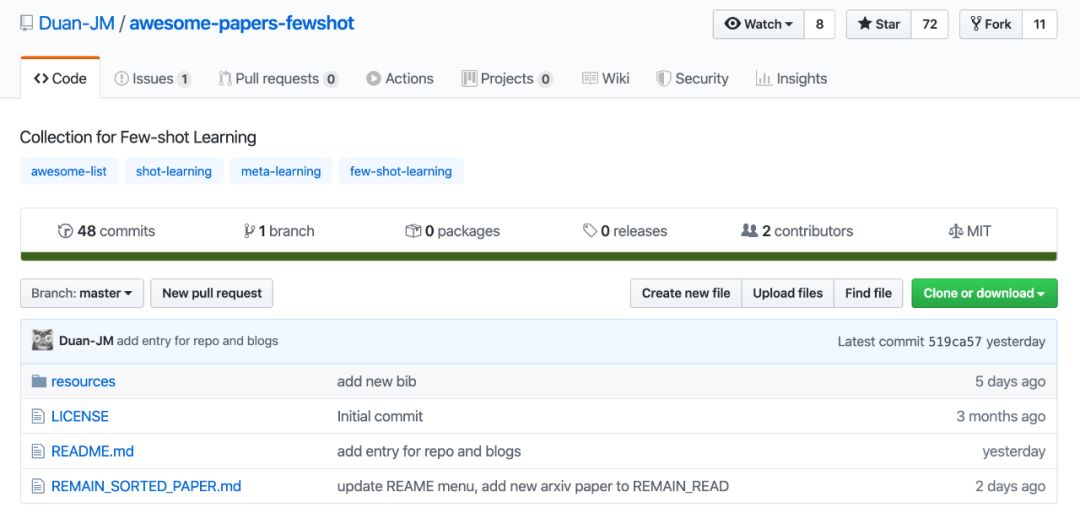Expand the Branch: master dropdown
Viewport: 1080px width, 513px height.
(x=82, y=293)
